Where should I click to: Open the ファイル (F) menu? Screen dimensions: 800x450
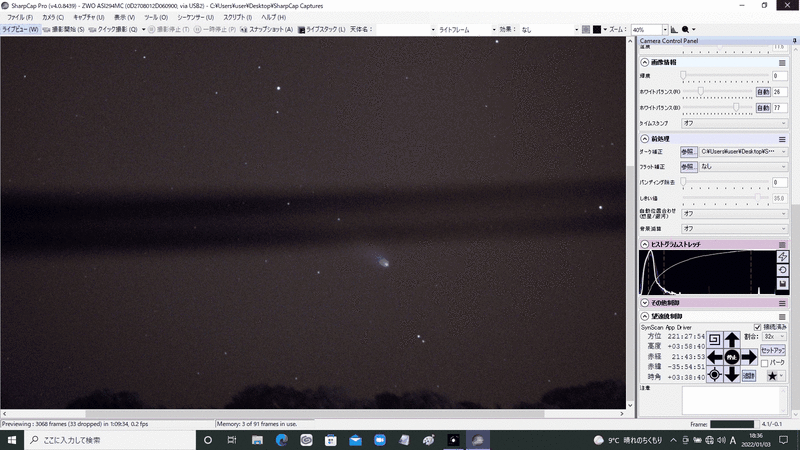pyautogui.click(x=20, y=17)
